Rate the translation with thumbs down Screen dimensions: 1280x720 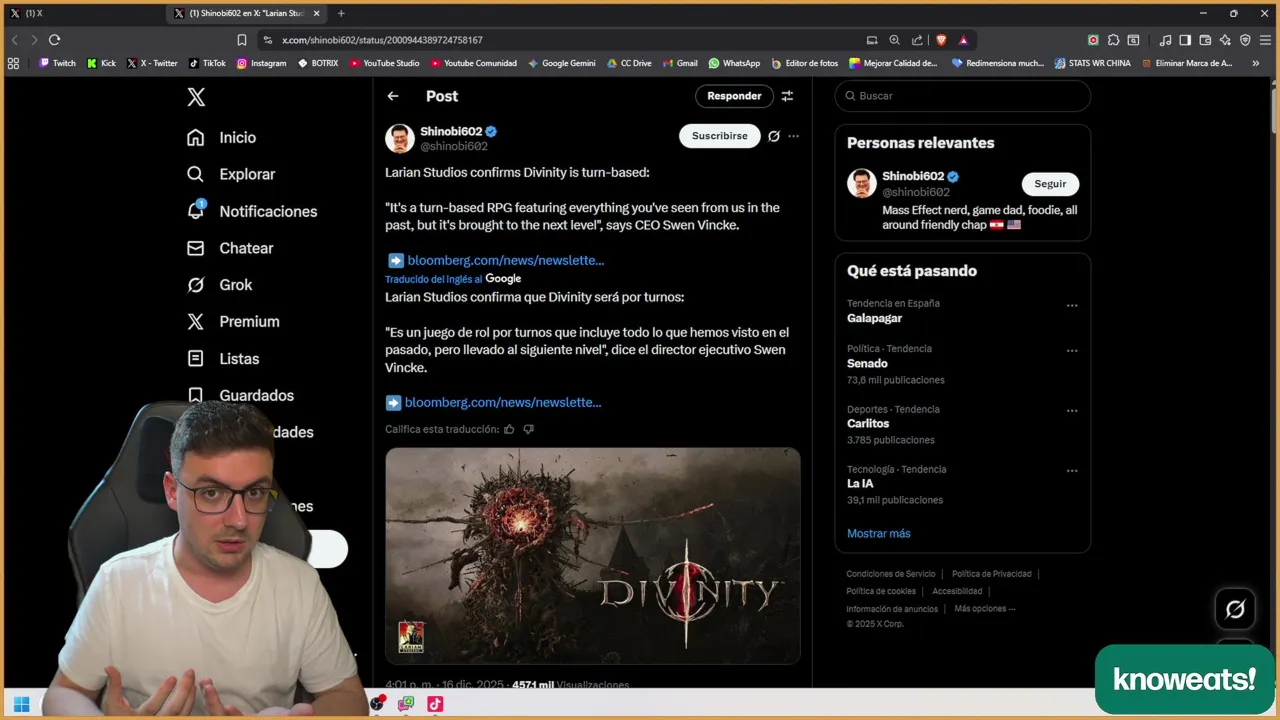[x=529, y=429]
